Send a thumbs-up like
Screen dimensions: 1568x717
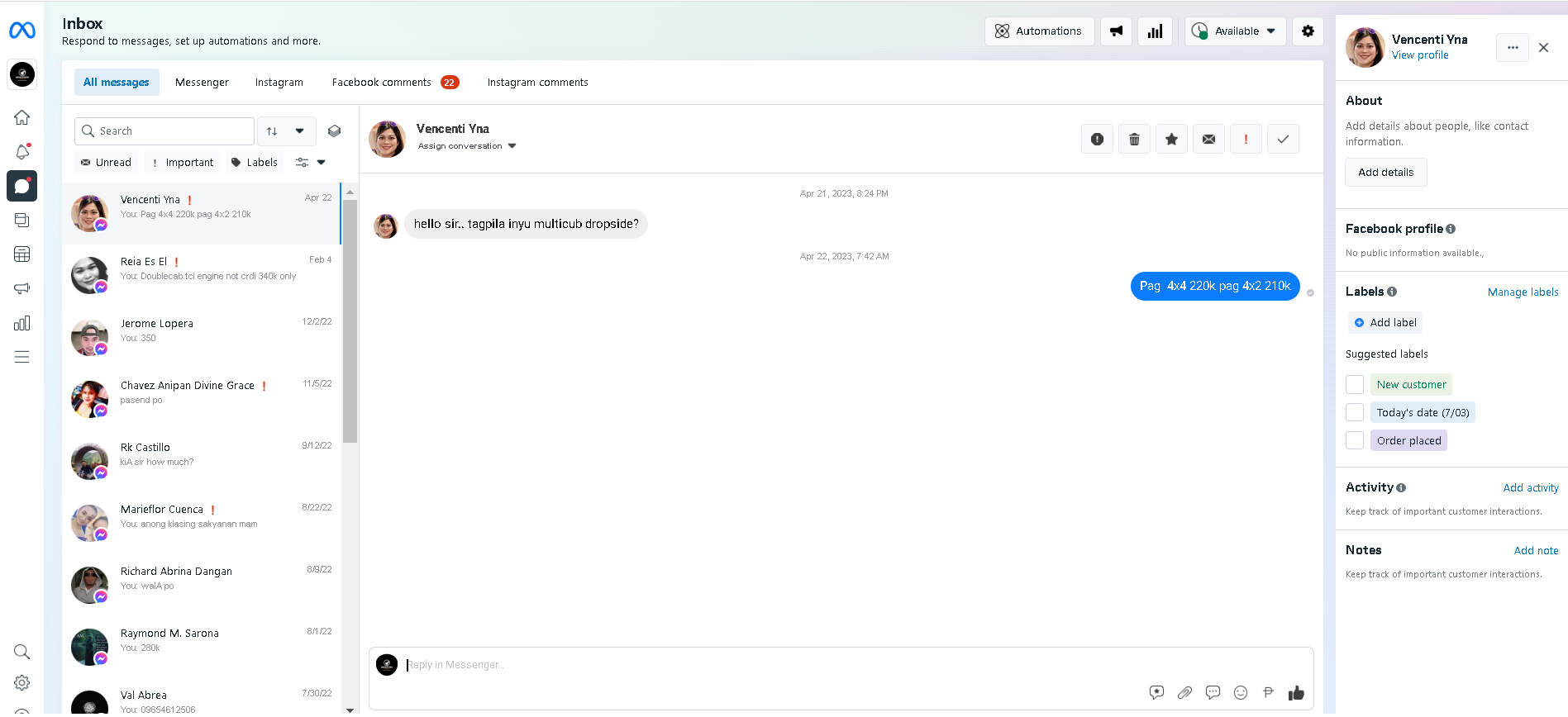click(x=1296, y=693)
